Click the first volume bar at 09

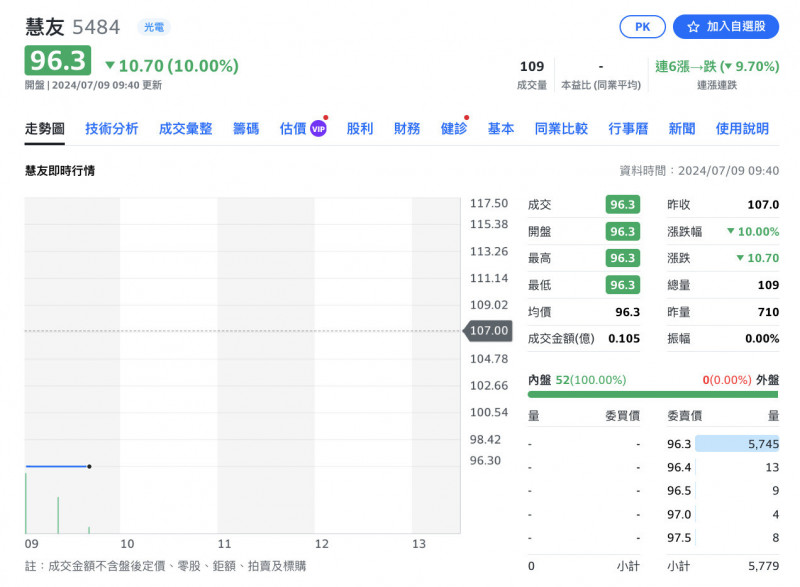tap(26, 503)
